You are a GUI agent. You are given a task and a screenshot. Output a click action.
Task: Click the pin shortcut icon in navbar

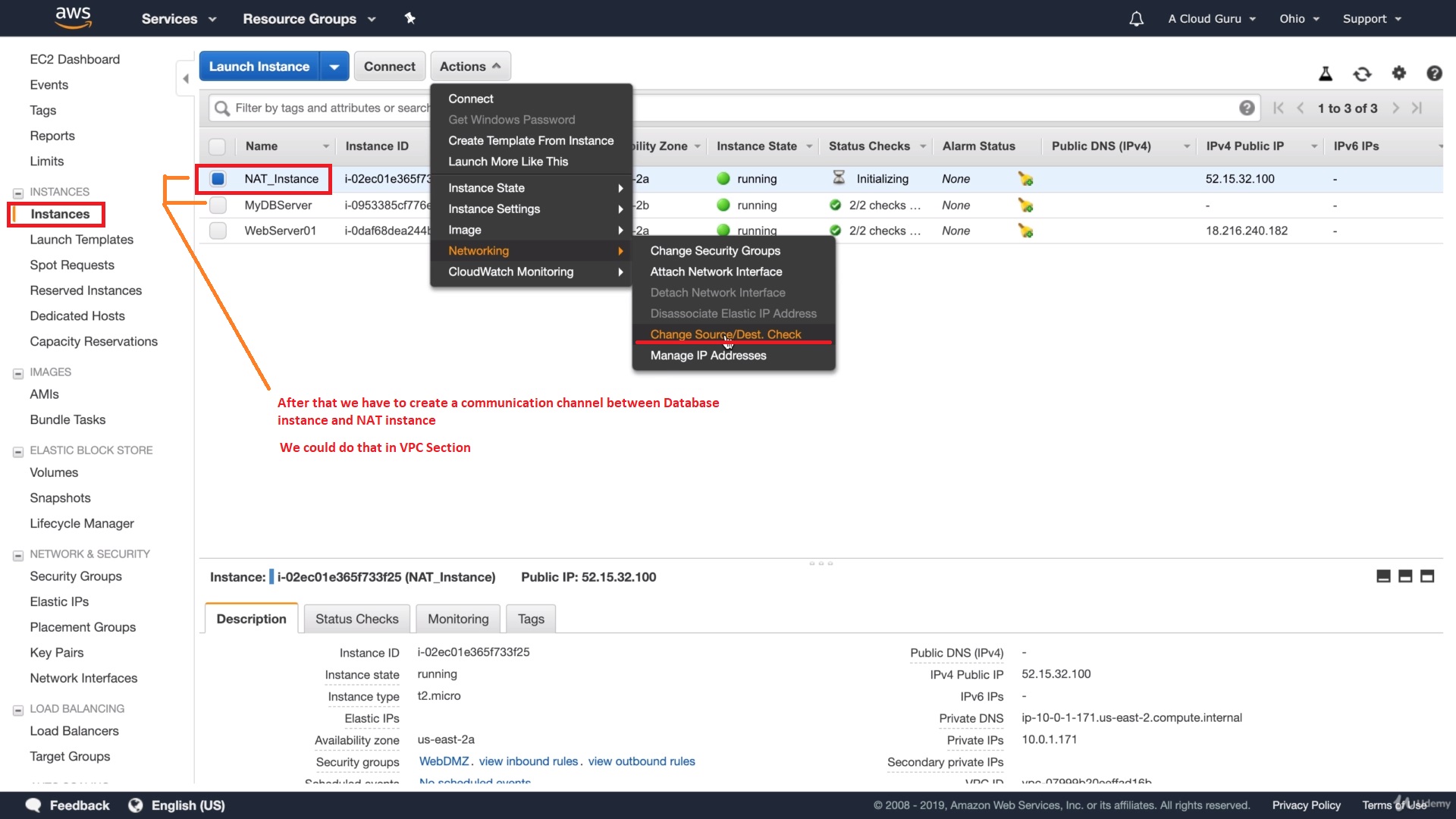(410, 18)
